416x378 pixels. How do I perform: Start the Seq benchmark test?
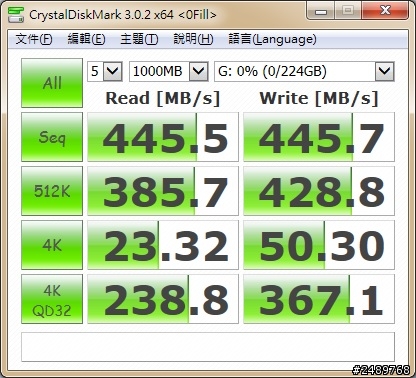tap(52, 137)
